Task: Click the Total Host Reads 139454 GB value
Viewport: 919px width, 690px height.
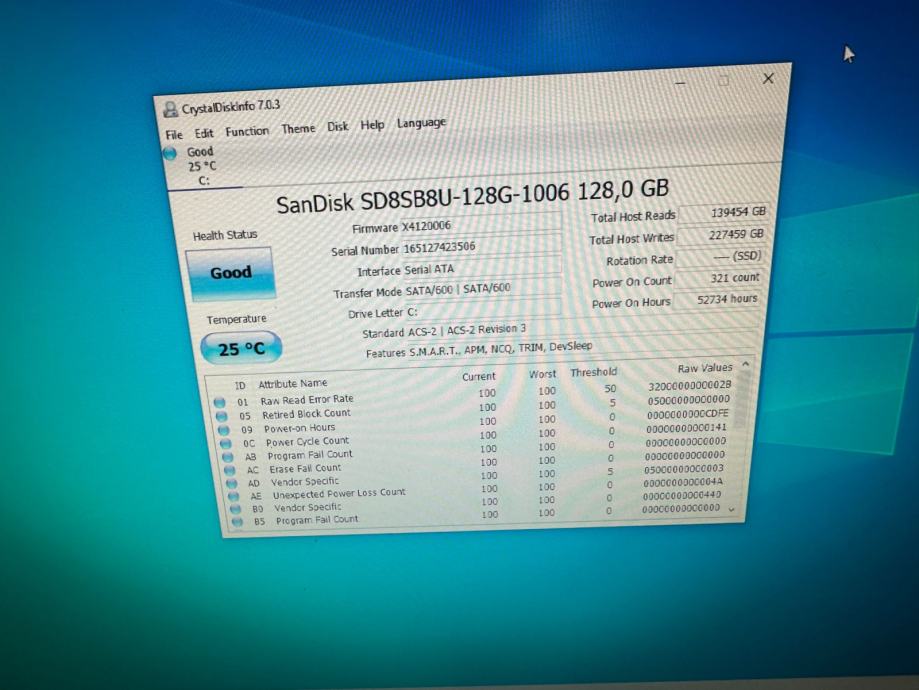Action: (x=723, y=213)
